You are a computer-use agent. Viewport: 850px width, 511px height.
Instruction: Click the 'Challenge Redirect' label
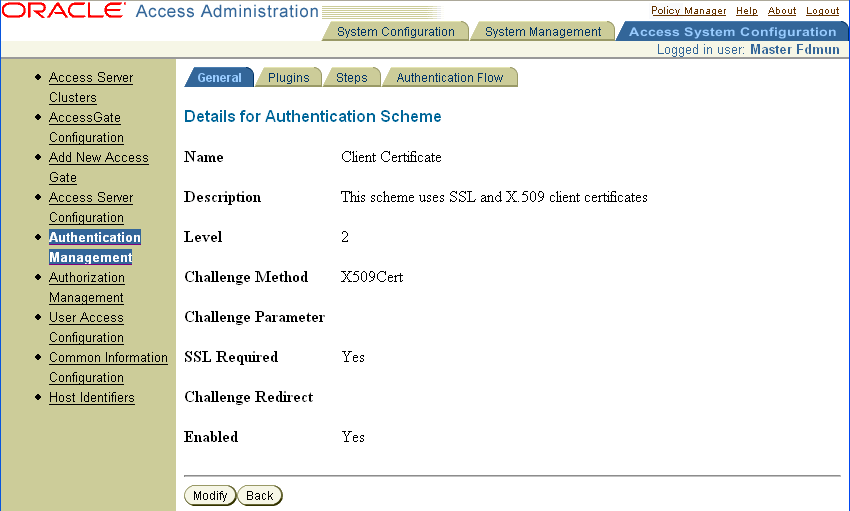(249, 397)
